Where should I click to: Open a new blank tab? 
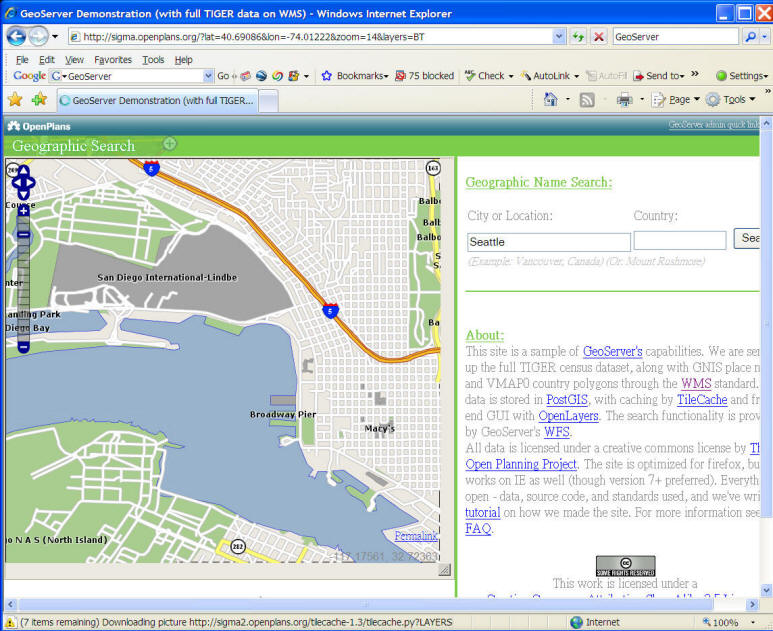[268, 101]
